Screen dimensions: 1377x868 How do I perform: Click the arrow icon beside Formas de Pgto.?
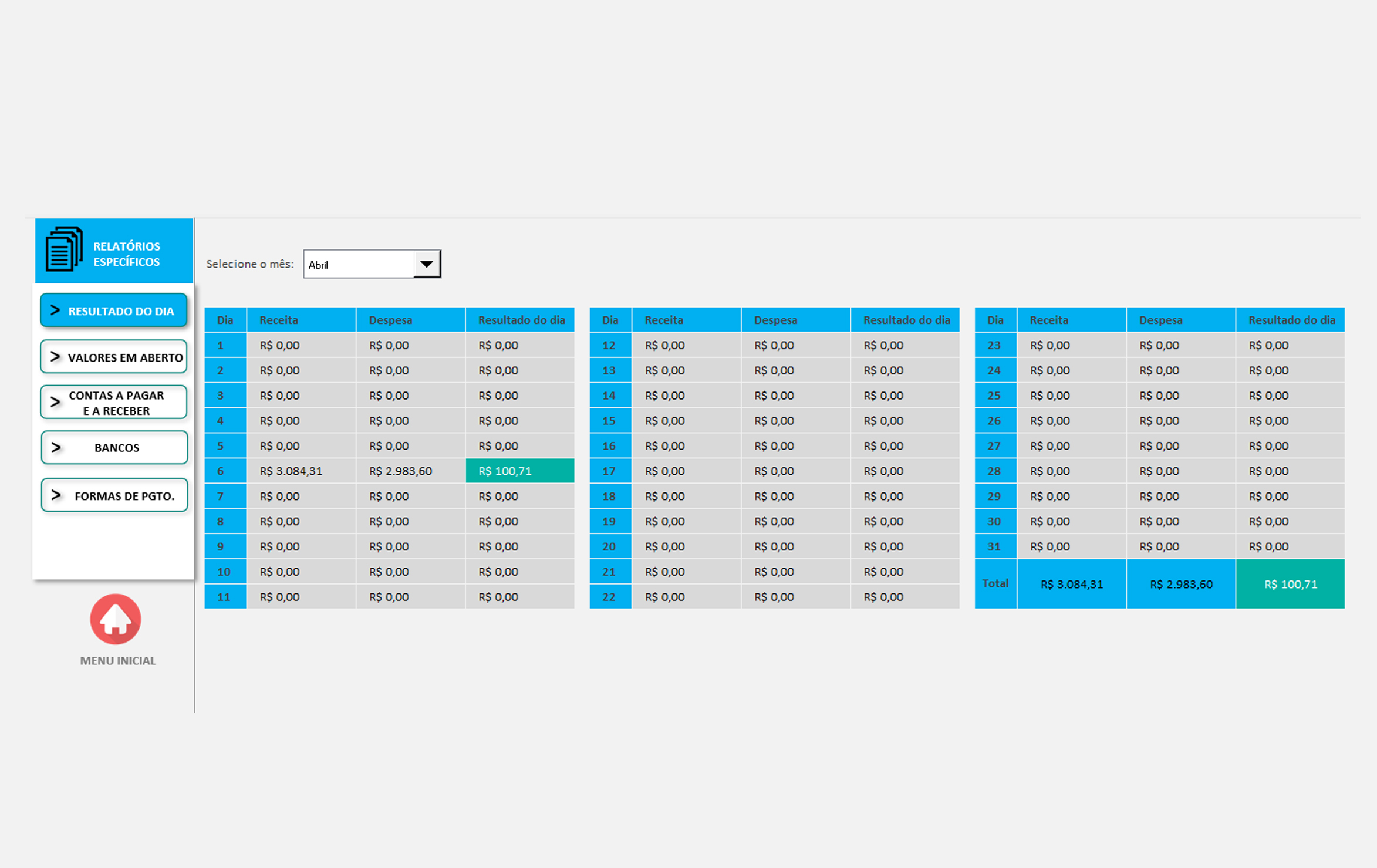coord(56,495)
